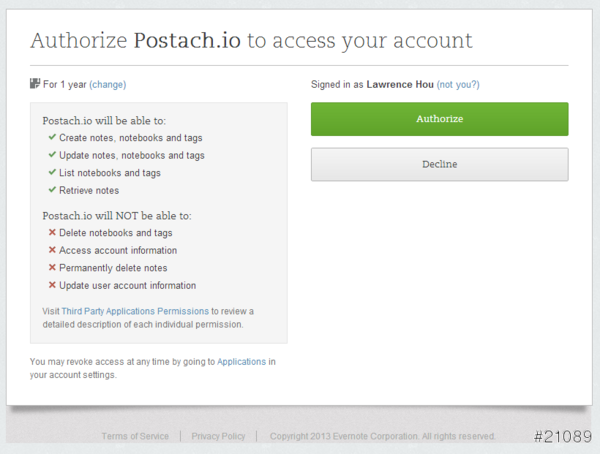This screenshot has width=600, height=454.
Task: Click red X beside Access account information
Action: (52, 250)
